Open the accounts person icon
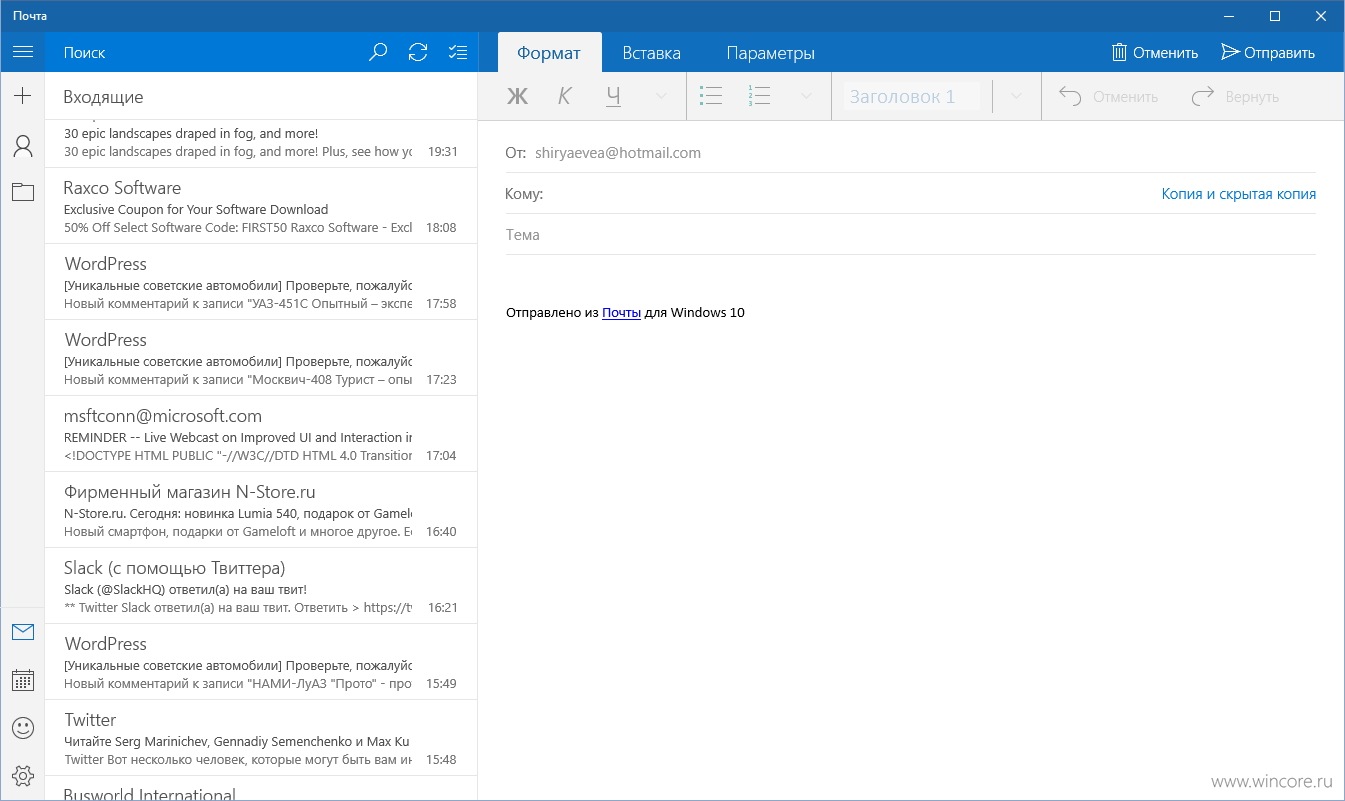This screenshot has width=1345, height=801. coord(23,146)
